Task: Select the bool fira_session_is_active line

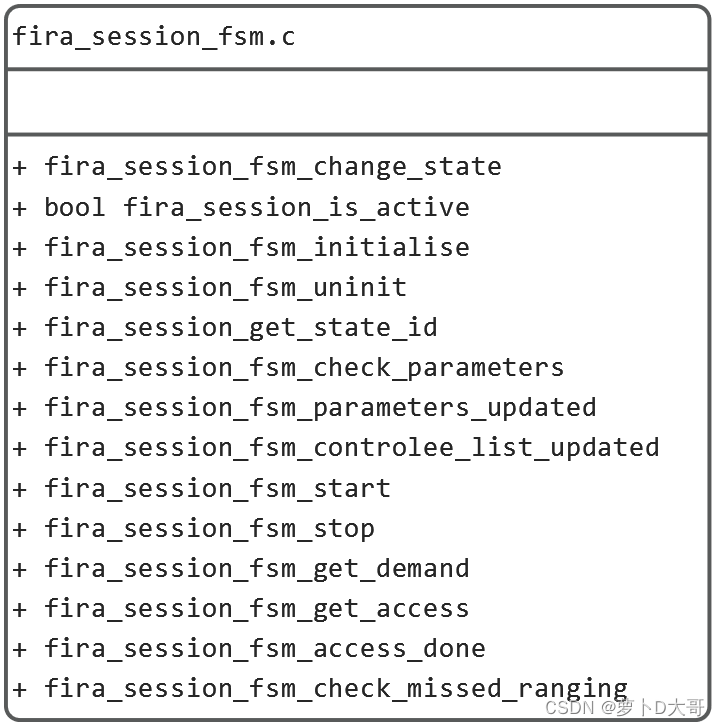Action: click(256, 207)
